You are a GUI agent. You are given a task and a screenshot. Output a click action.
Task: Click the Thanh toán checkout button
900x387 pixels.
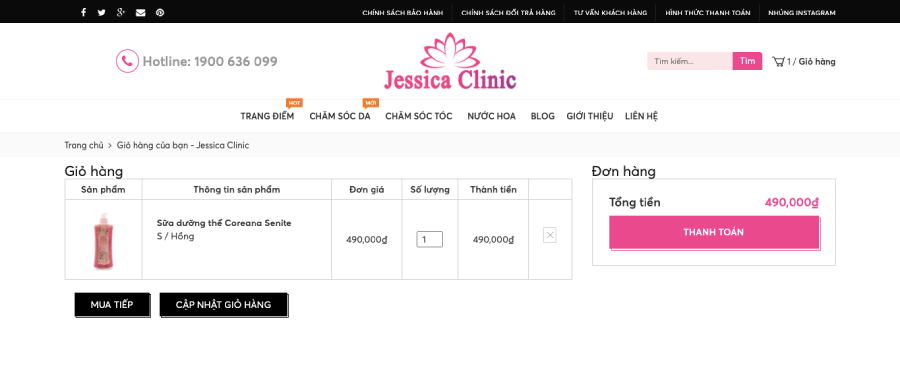click(x=713, y=232)
